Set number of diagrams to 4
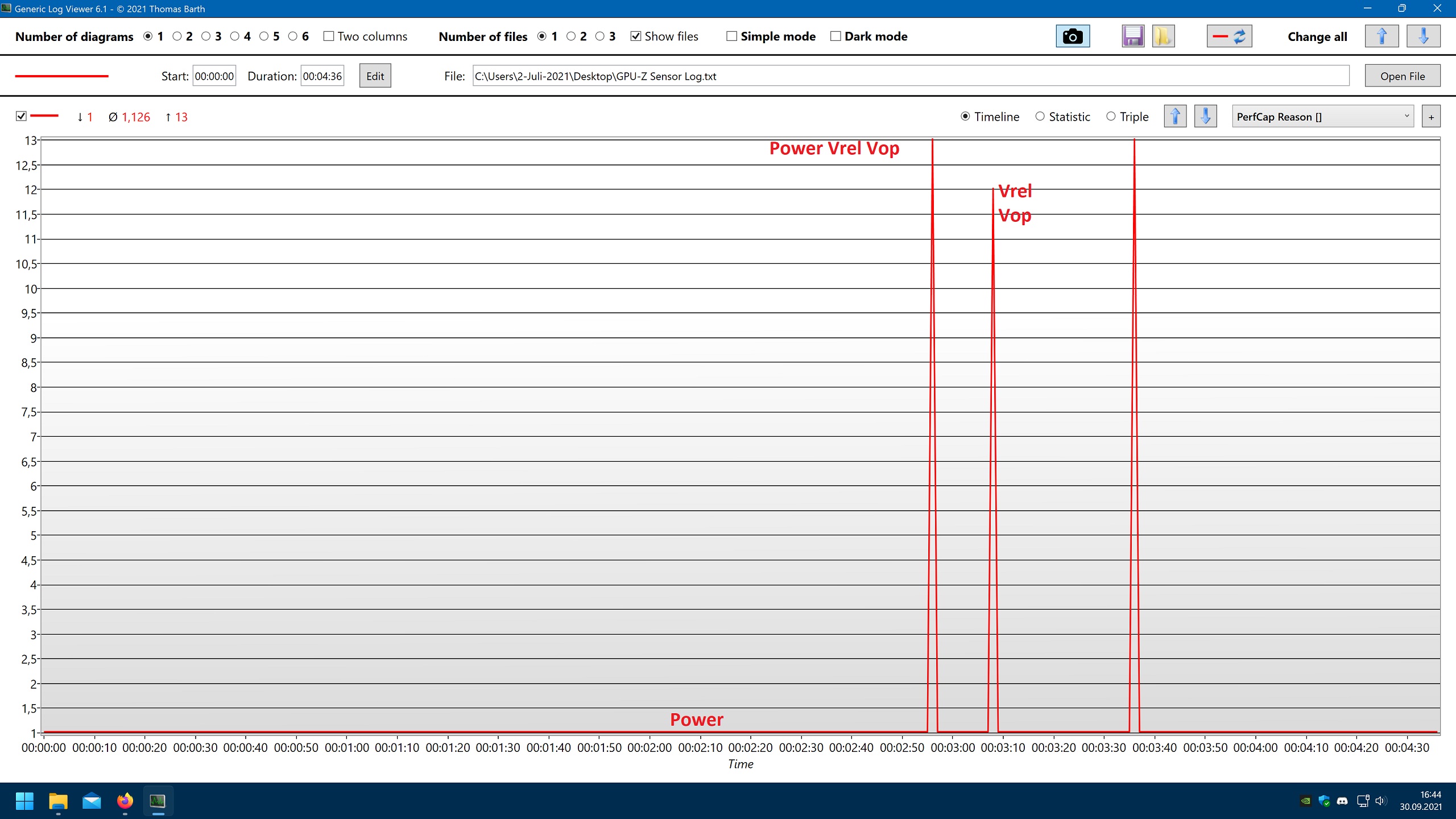 (x=234, y=36)
